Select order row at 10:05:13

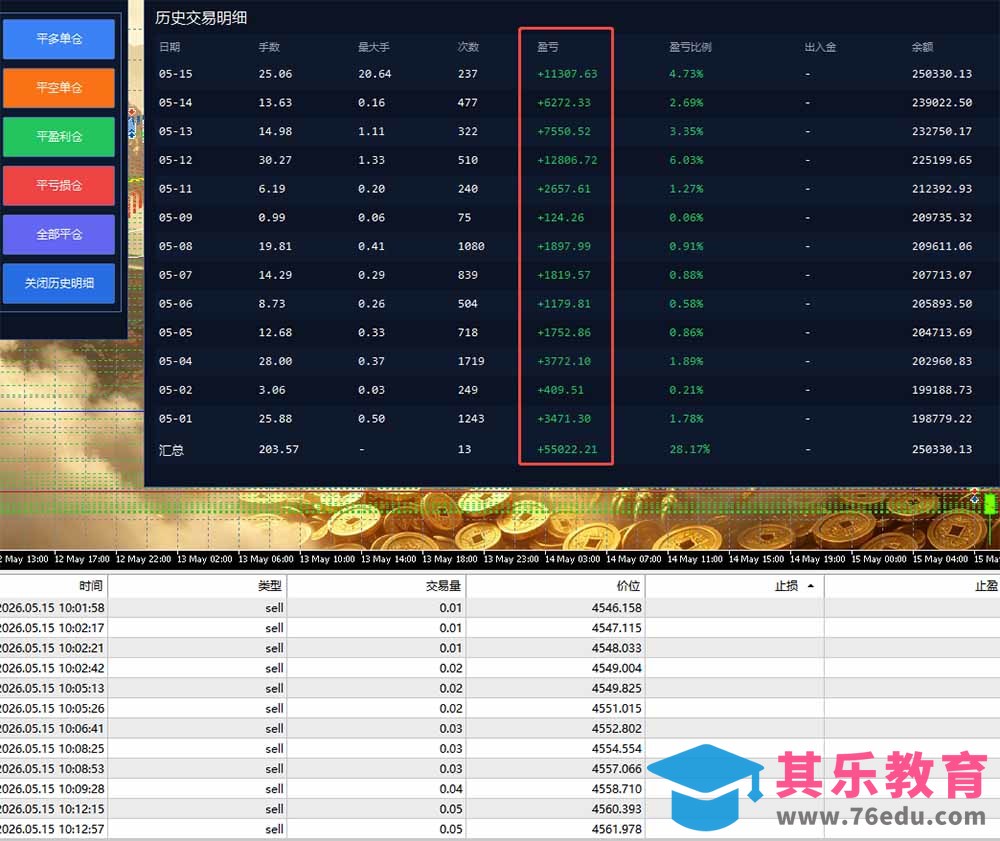[x=500, y=688]
